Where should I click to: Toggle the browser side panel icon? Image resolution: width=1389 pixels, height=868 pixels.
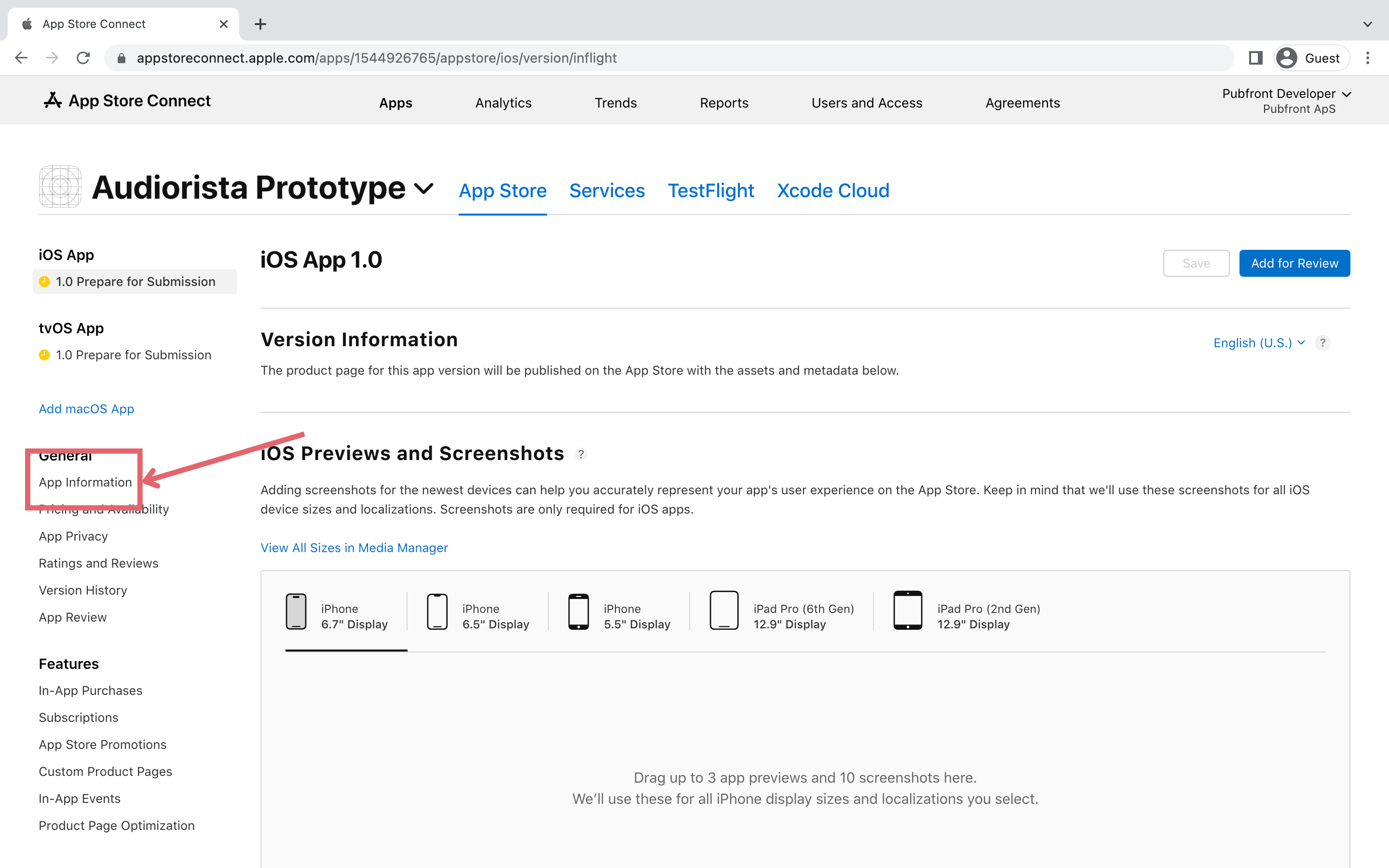click(1255, 58)
